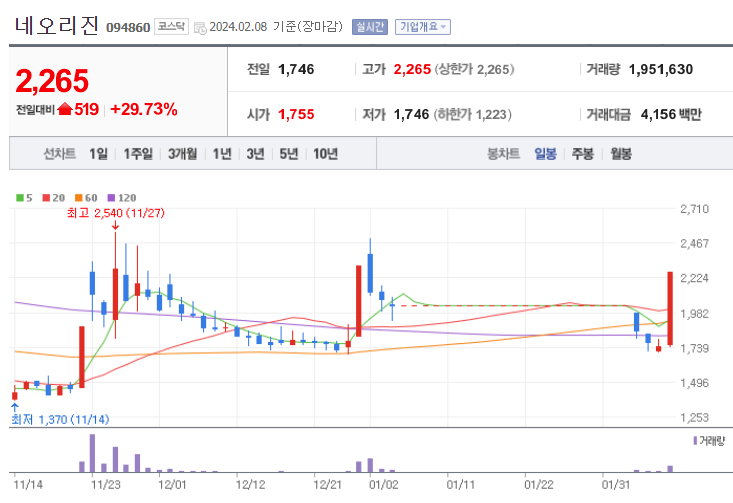
Task: Click the orange 60-day moving average swatch
Action: [79, 198]
